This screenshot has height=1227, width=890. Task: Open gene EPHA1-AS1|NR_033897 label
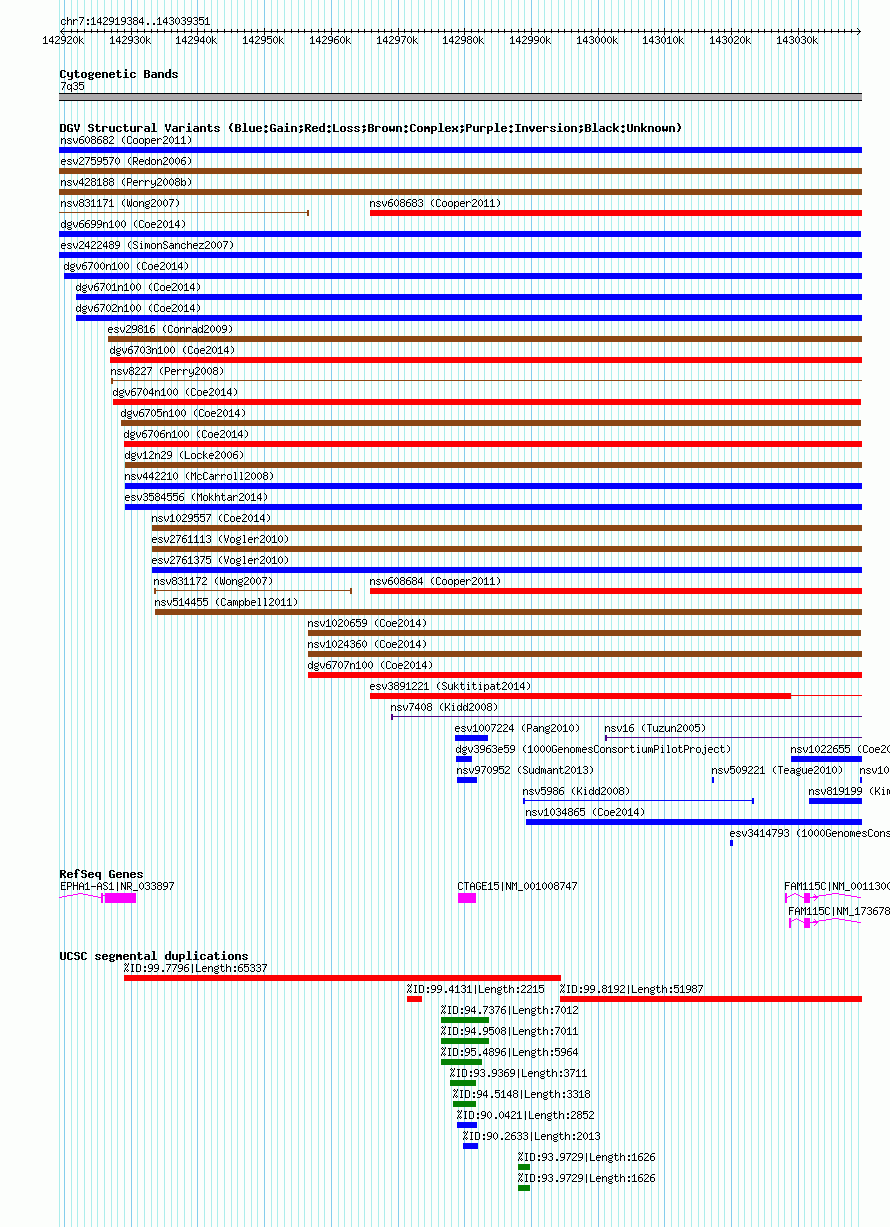coord(117,886)
